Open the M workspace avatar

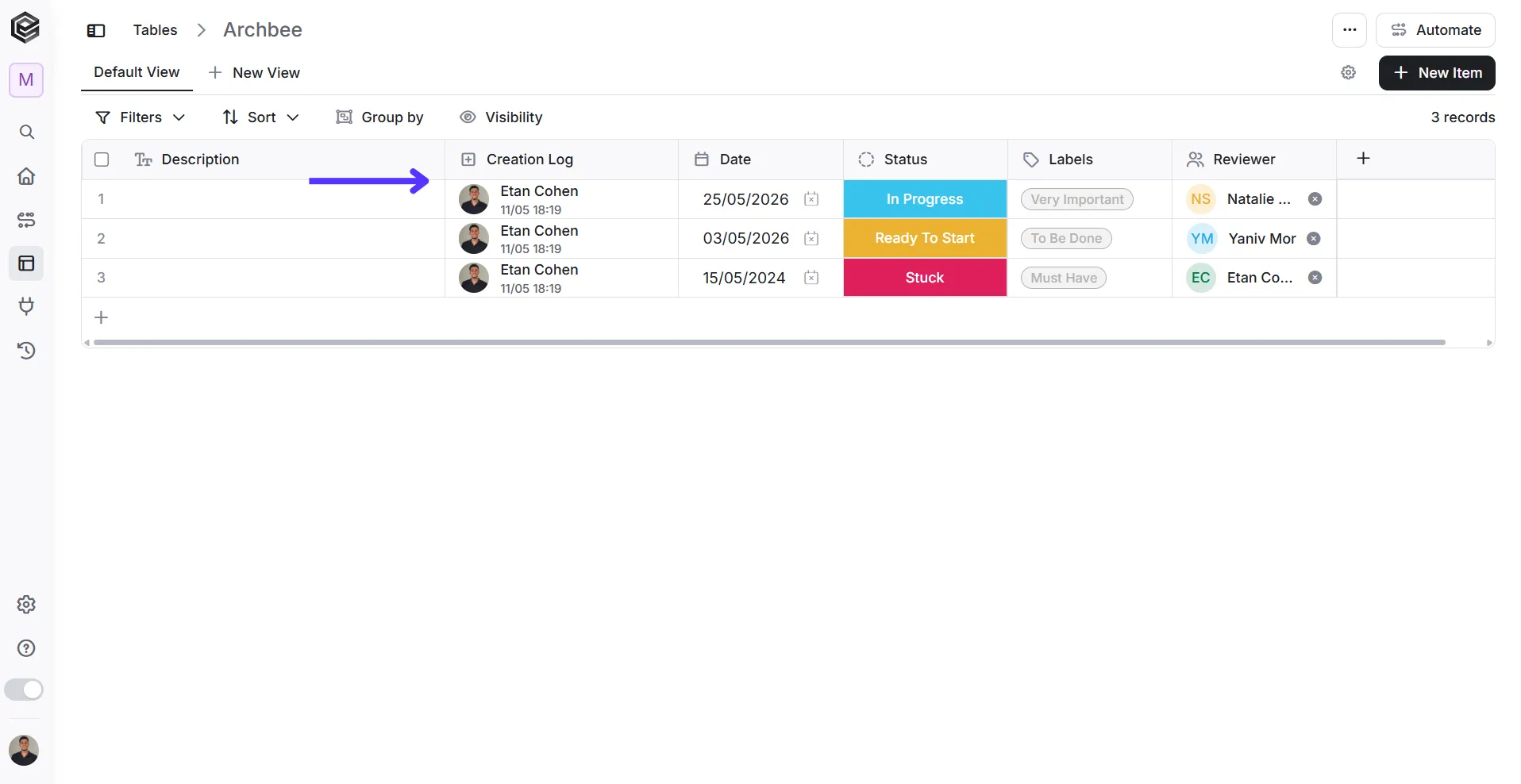click(x=26, y=80)
